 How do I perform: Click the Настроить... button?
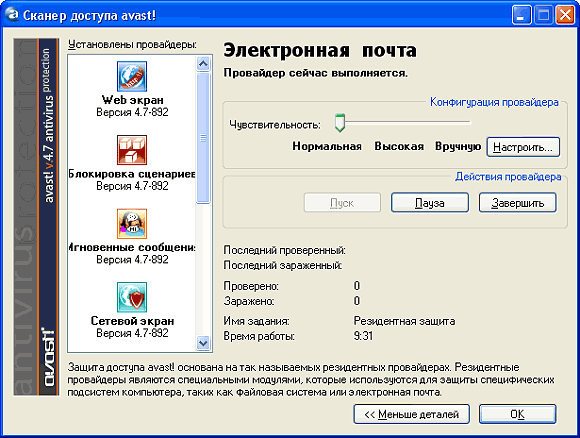point(523,147)
